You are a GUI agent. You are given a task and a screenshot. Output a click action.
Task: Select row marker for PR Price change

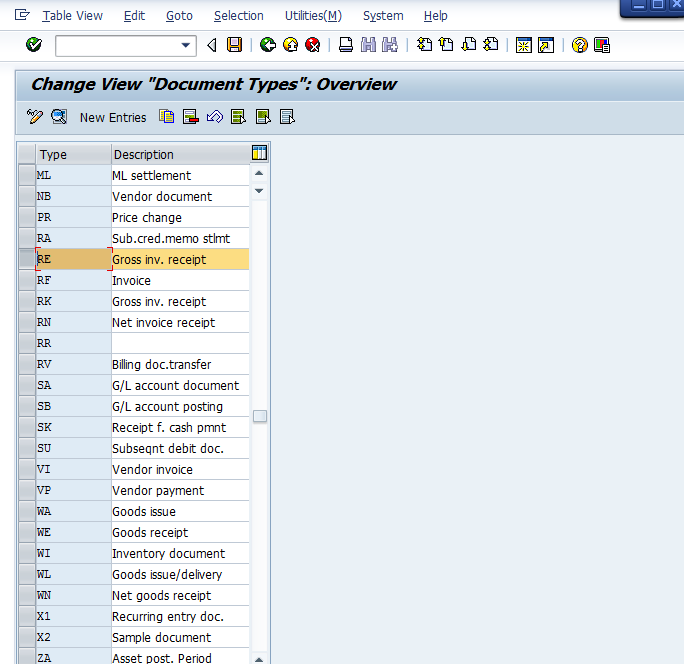[x=27, y=217]
